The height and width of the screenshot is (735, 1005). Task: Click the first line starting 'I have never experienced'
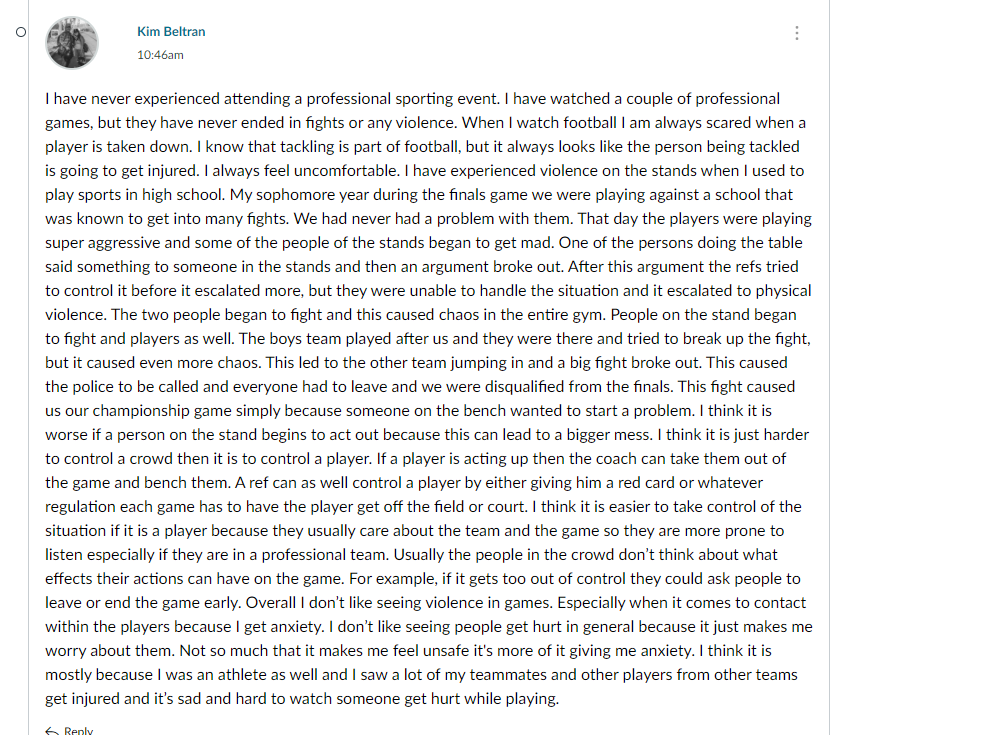(x=412, y=99)
